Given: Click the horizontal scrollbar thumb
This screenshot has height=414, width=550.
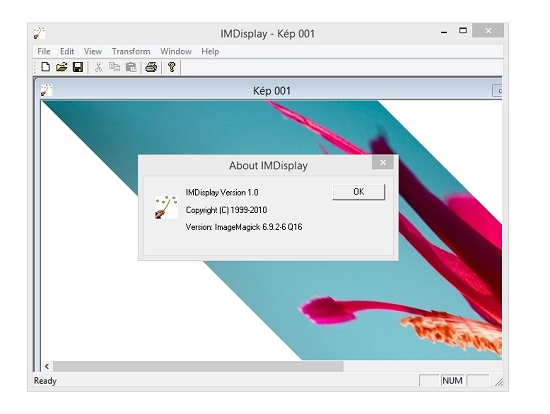Looking at the screenshot, I should (198, 367).
